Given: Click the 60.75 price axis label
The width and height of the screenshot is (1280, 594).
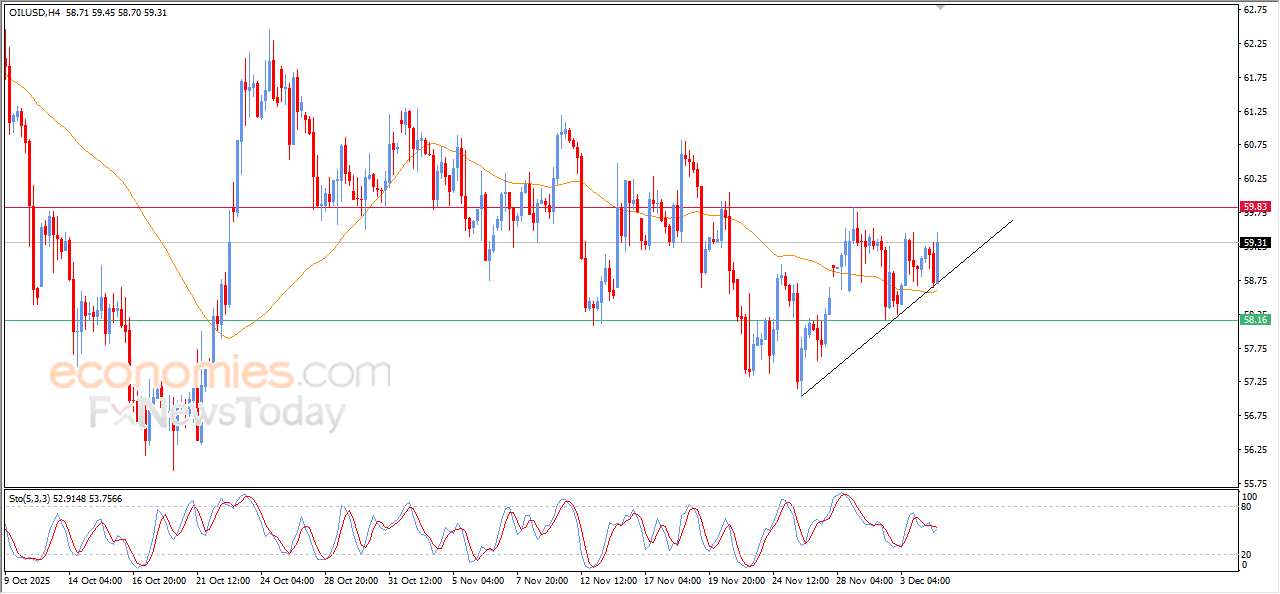Looking at the screenshot, I should pos(1256,145).
